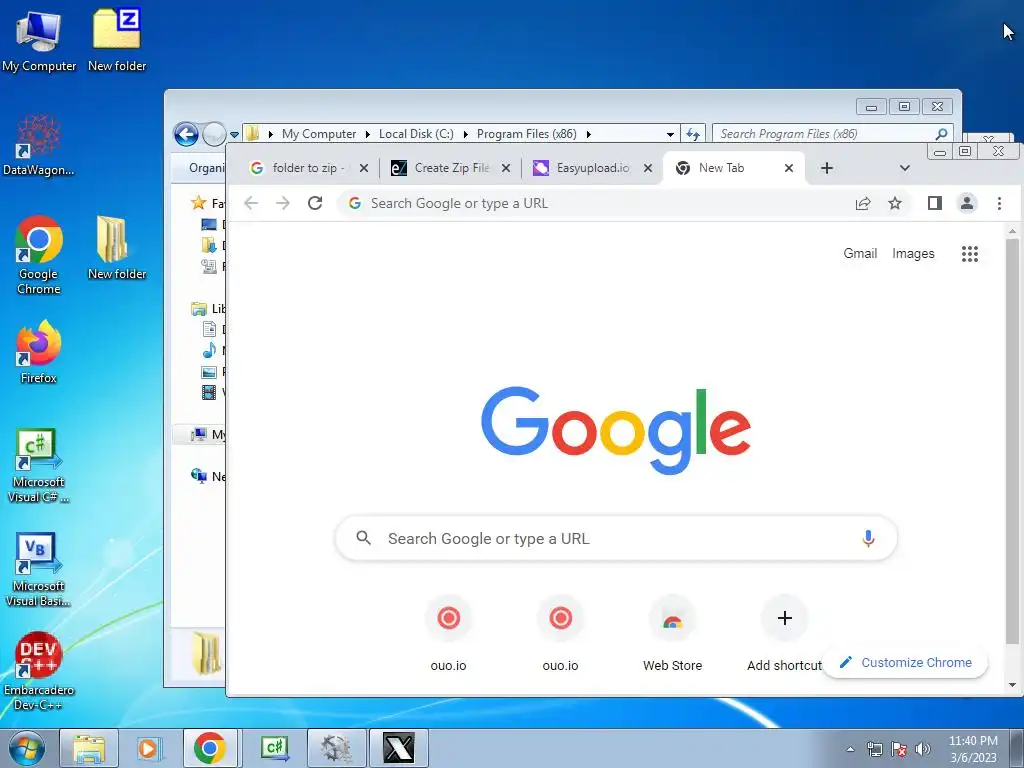Open the yellow New folder beside Chrome icon

(117, 248)
